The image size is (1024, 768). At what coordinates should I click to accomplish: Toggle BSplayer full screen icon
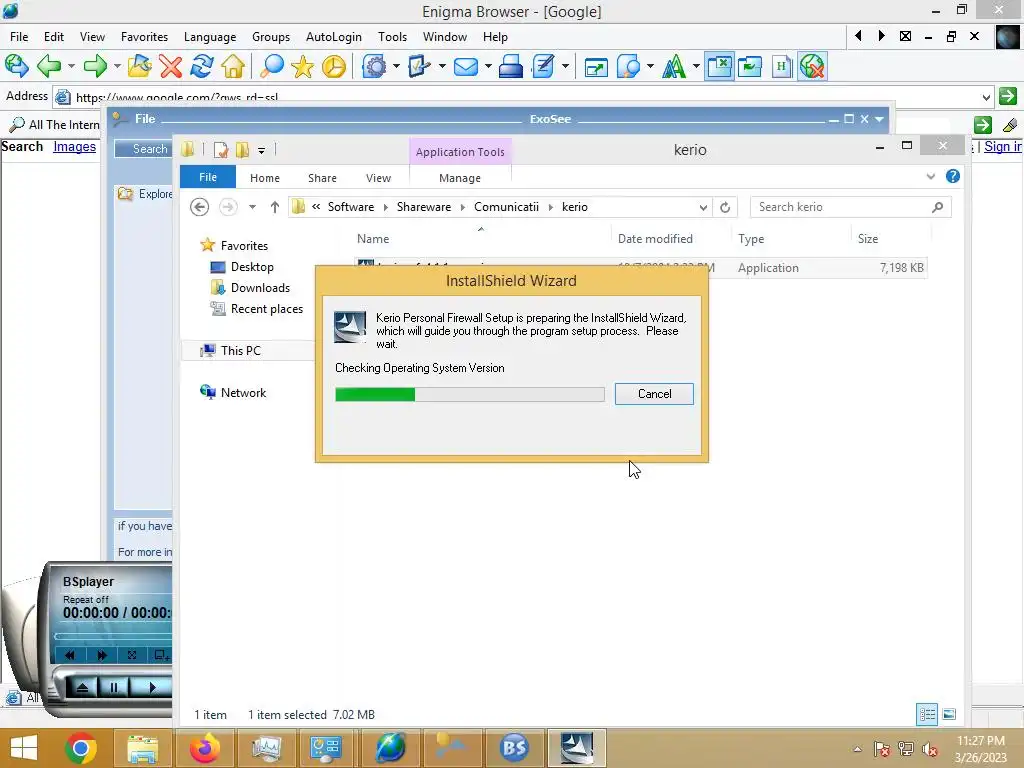pos(132,655)
